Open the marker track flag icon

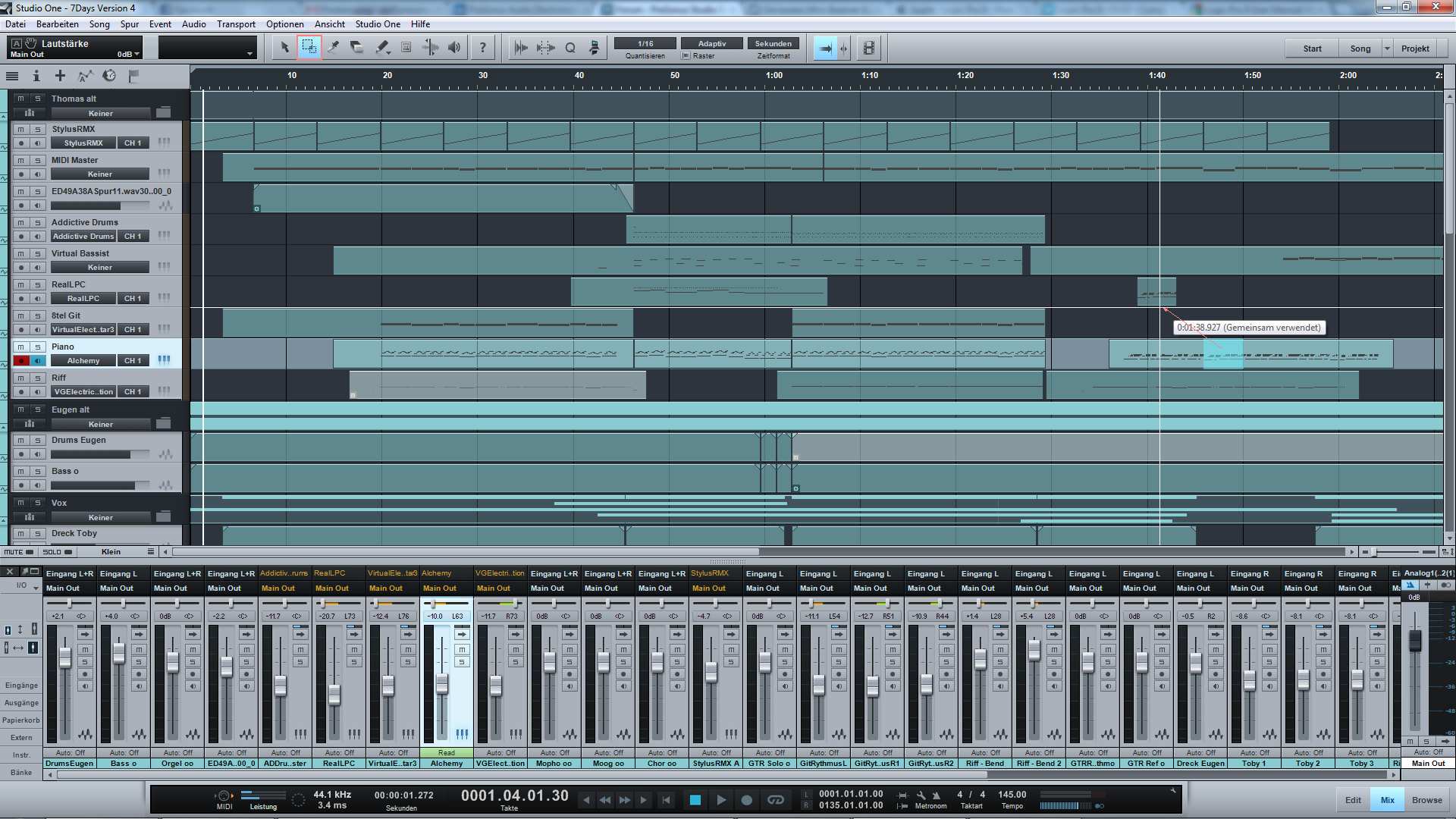click(133, 76)
